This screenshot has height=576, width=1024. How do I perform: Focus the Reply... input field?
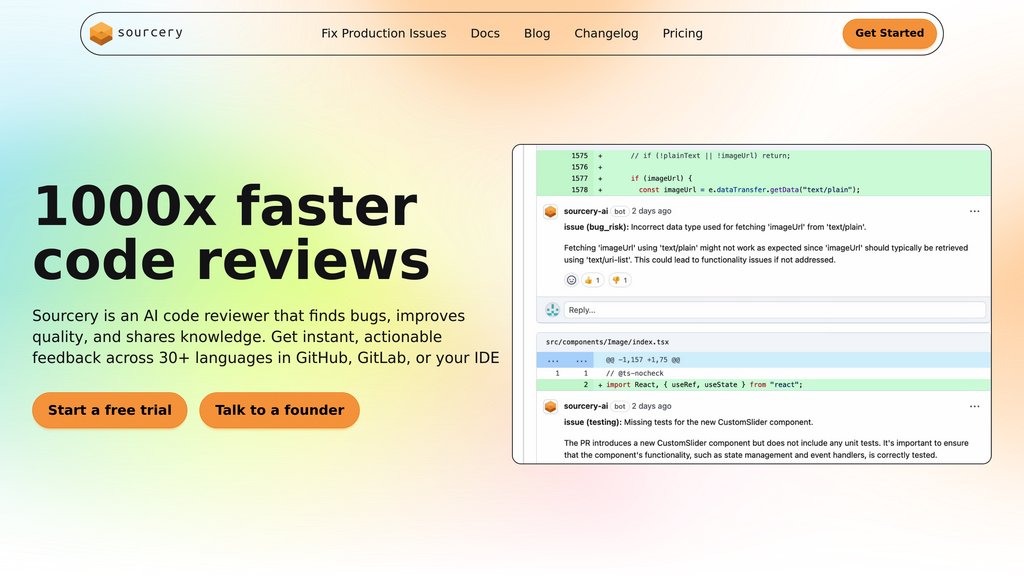pos(774,310)
